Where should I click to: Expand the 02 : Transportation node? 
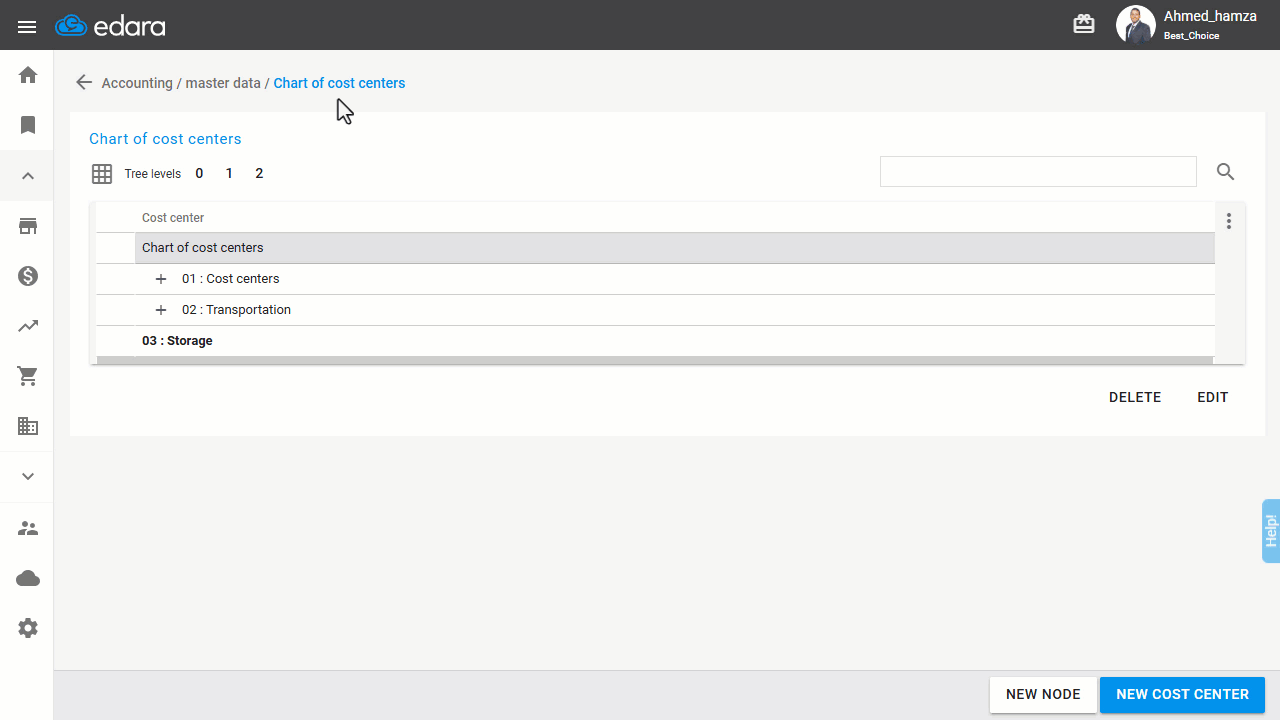tap(161, 310)
